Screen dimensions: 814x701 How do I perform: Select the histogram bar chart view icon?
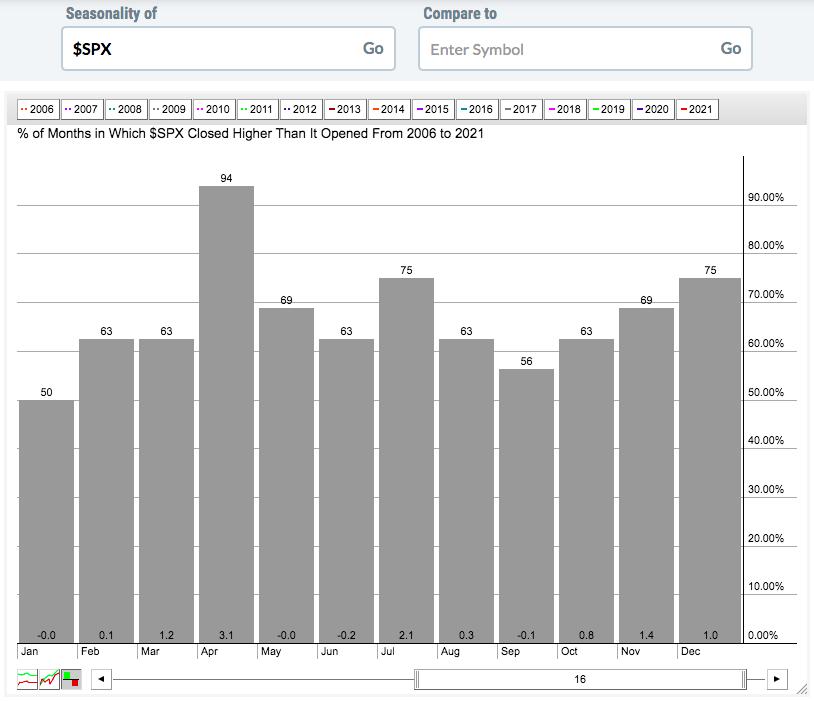71,680
